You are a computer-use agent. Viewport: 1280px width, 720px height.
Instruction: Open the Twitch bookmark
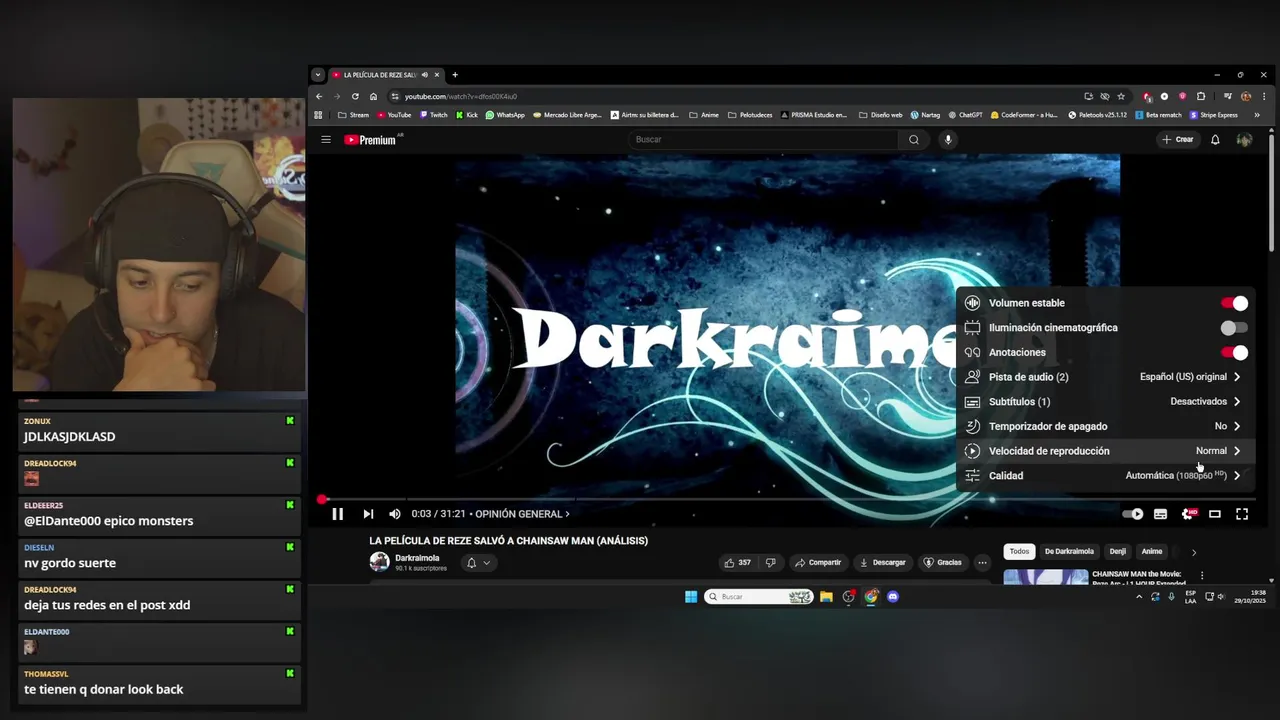pos(434,115)
